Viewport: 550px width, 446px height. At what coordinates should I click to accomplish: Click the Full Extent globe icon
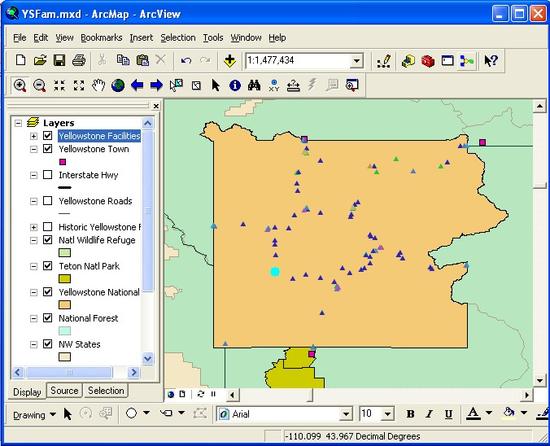(x=118, y=85)
